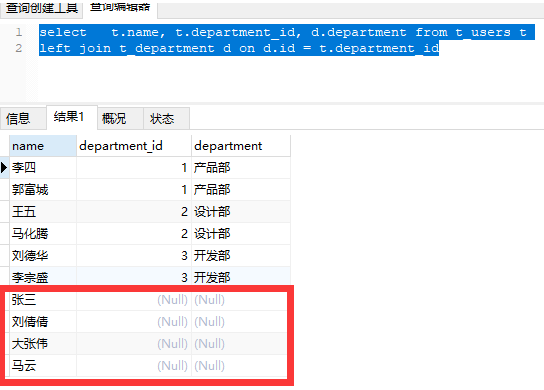Image resolution: width=544 pixels, height=390 pixels.
Task: Click Null department in 马云 row
Action: tap(239, 366)
